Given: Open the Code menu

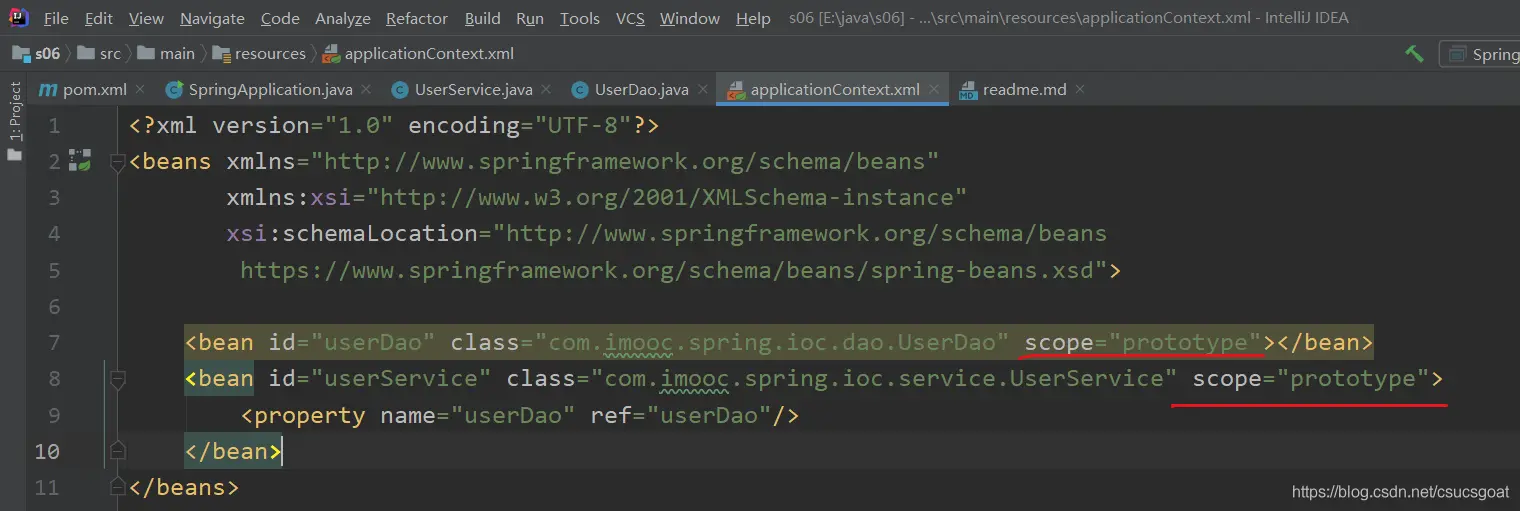Looking at the screenshot, I should [x=280, y=18].
